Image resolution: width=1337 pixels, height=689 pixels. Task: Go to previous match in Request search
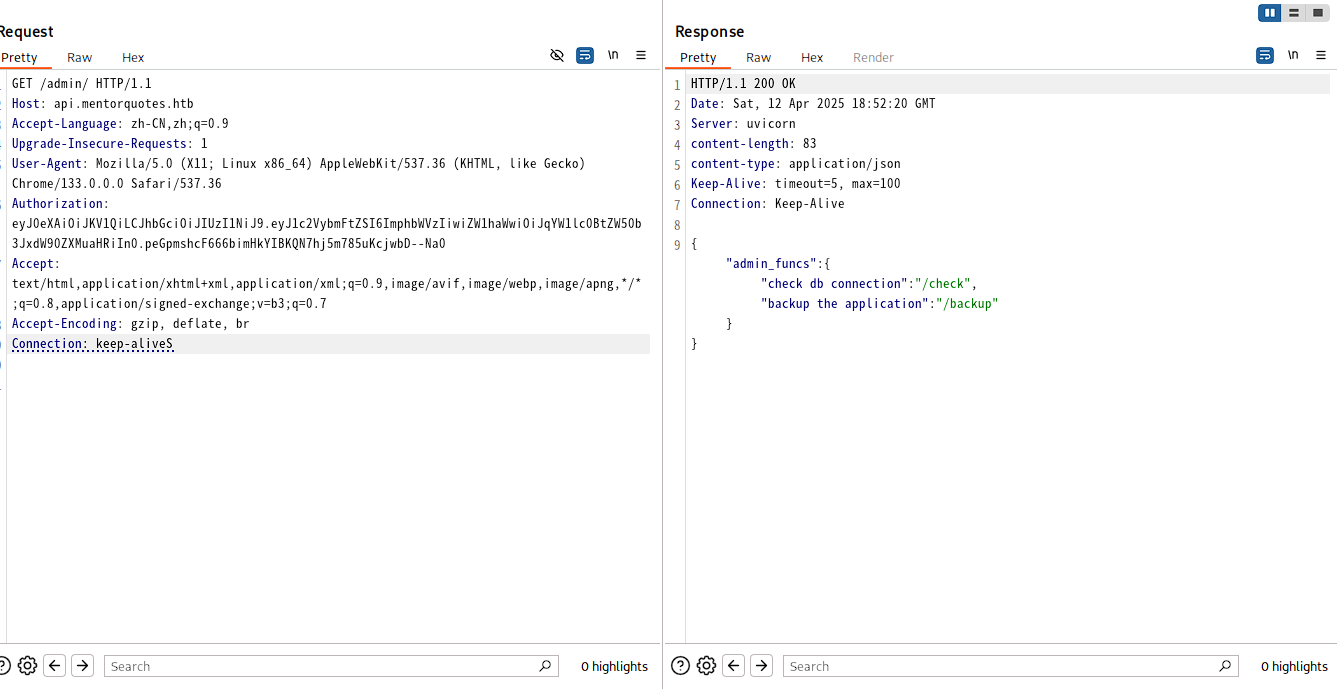click(x=55, y=666)
